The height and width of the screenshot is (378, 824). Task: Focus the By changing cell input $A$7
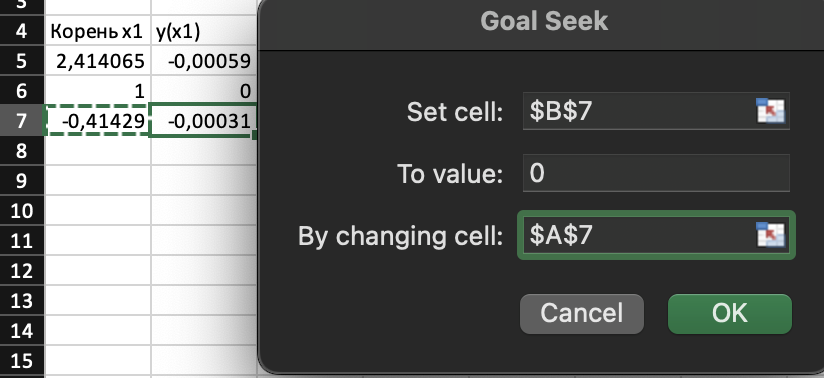[x=656, y=235]
